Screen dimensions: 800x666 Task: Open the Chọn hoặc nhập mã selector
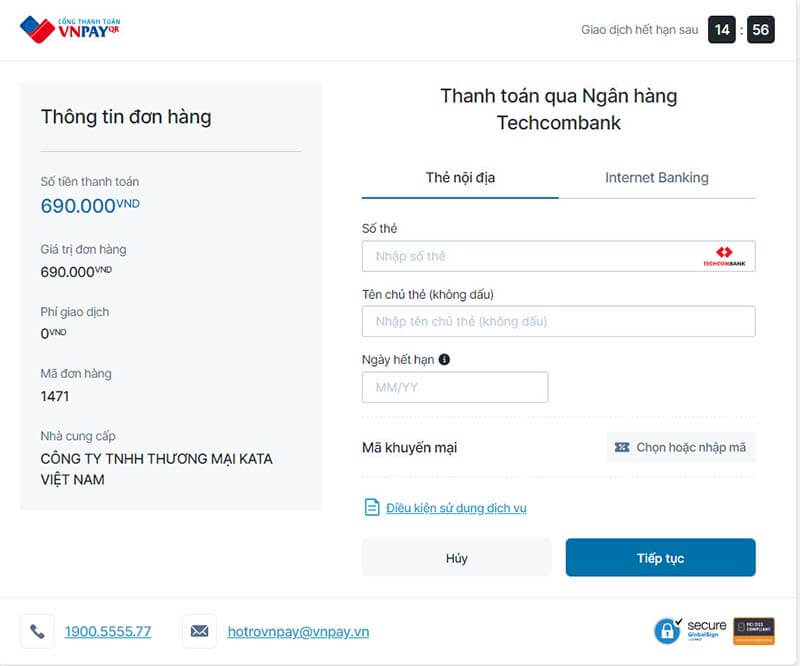[x=681, y=447]
